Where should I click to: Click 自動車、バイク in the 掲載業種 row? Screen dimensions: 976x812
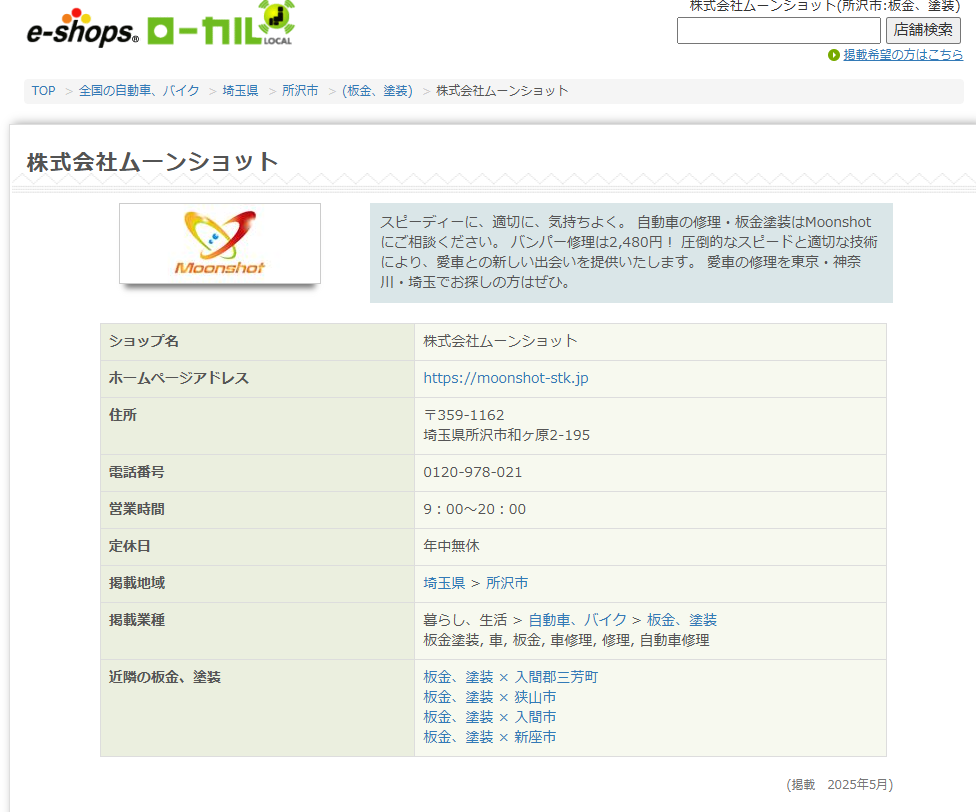tap(577, 620)
